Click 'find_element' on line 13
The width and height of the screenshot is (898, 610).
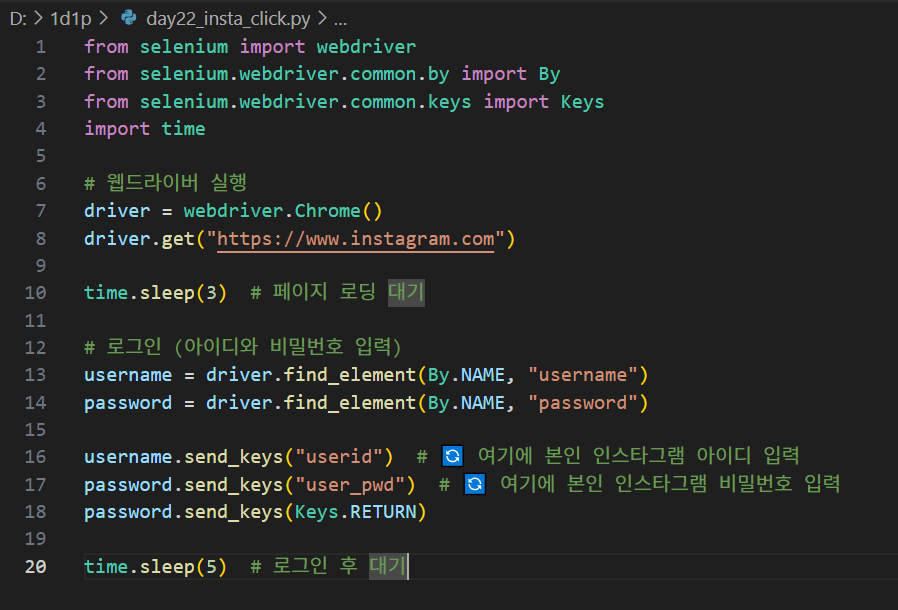(350, 375)
